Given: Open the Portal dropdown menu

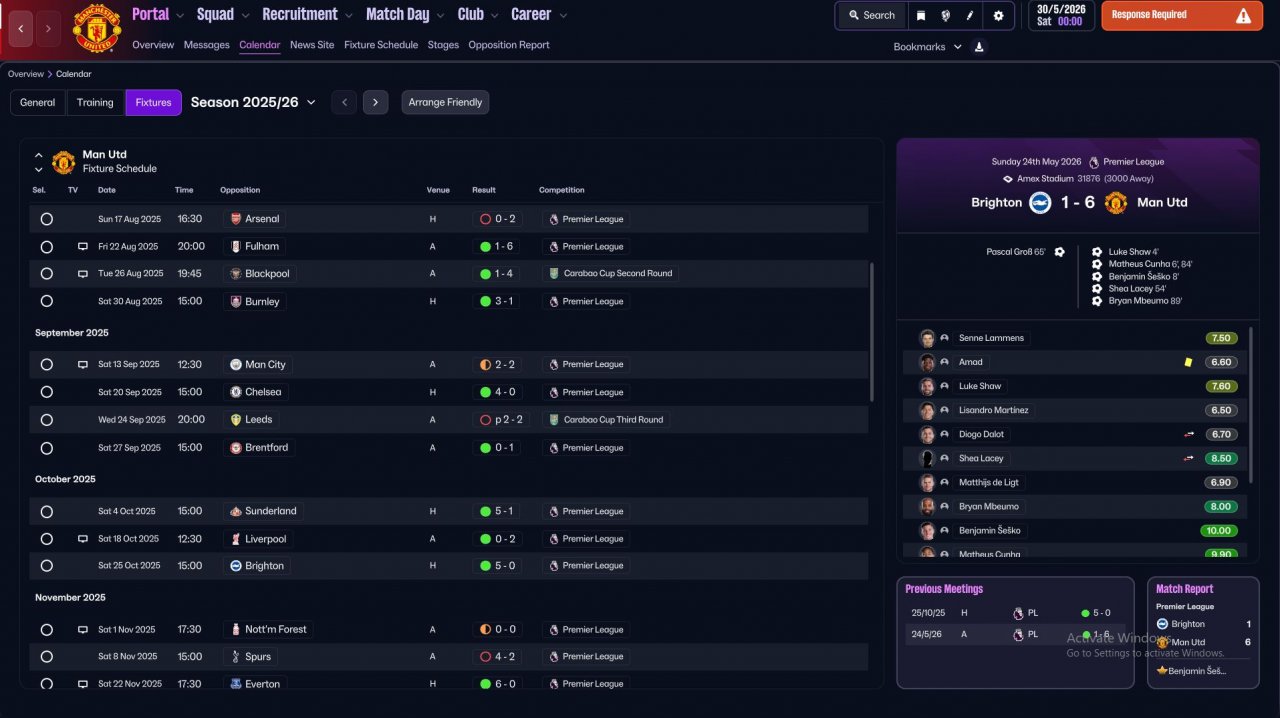Looking at the screenshot, I should (158, 14).
